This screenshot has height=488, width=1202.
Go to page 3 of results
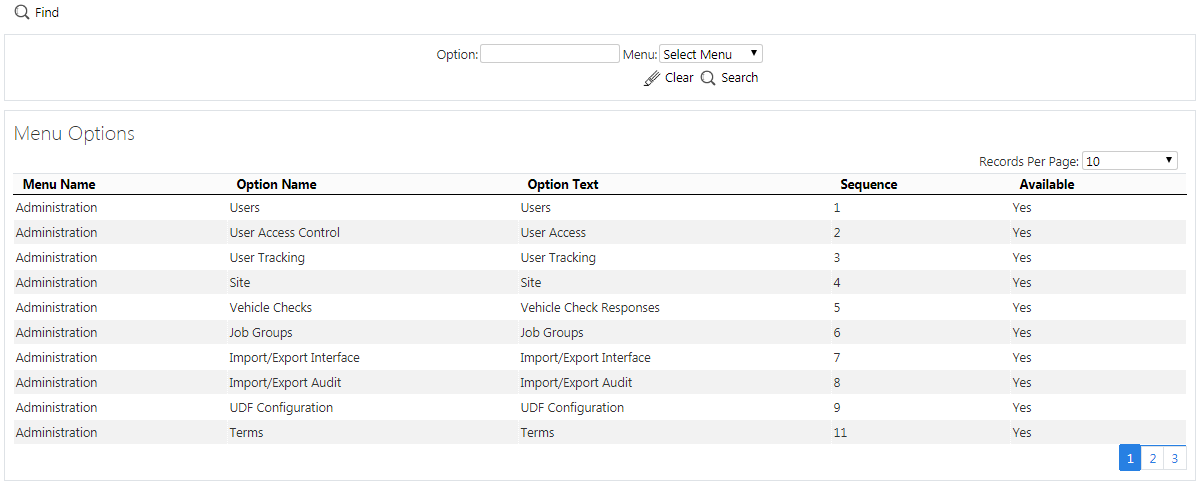coord(1175,458)
